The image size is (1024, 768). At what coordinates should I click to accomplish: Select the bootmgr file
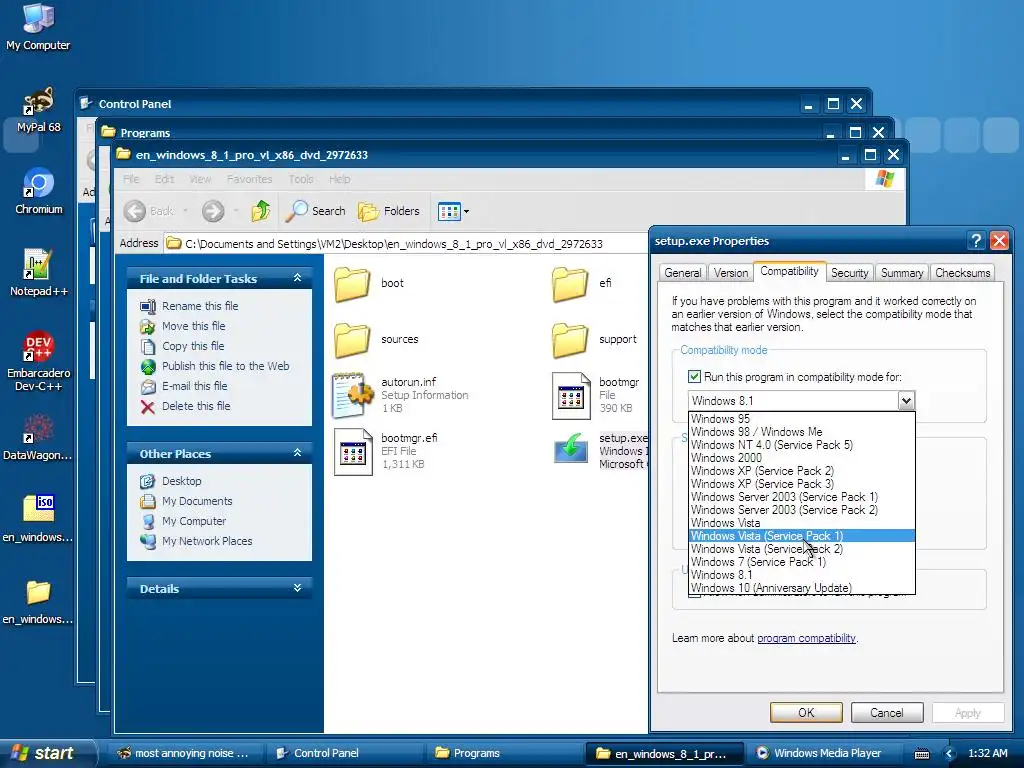coord(596,395)
